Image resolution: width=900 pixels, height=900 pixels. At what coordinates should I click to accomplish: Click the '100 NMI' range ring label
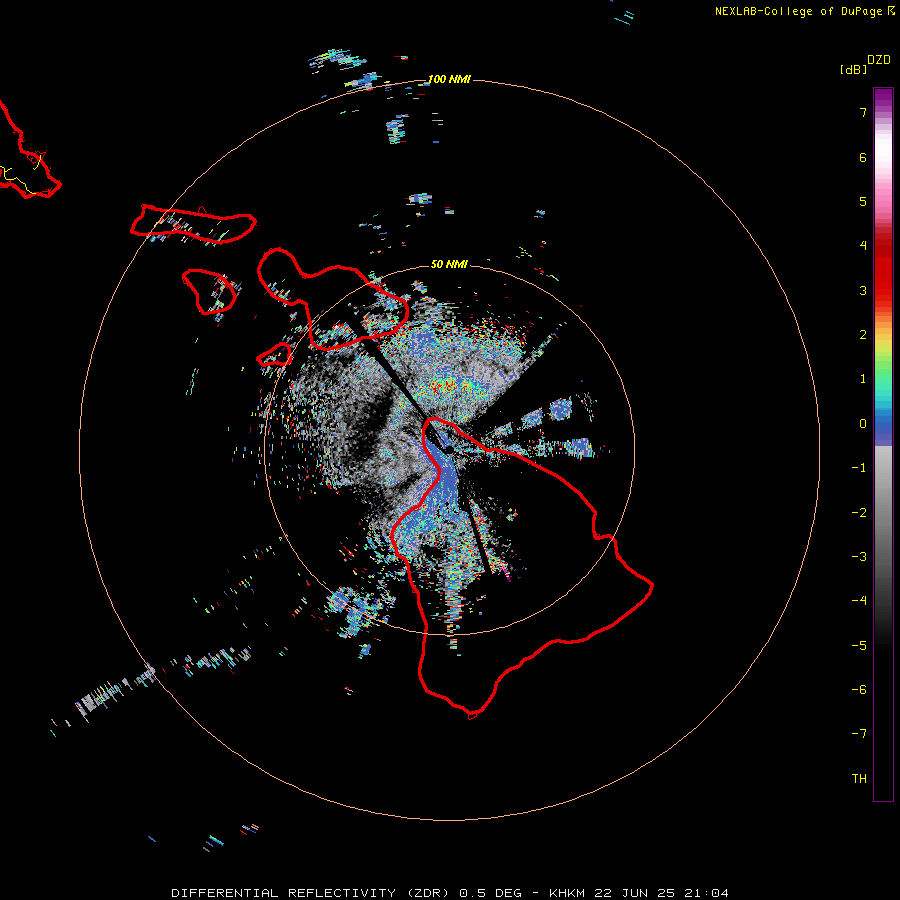coord(449,79)
